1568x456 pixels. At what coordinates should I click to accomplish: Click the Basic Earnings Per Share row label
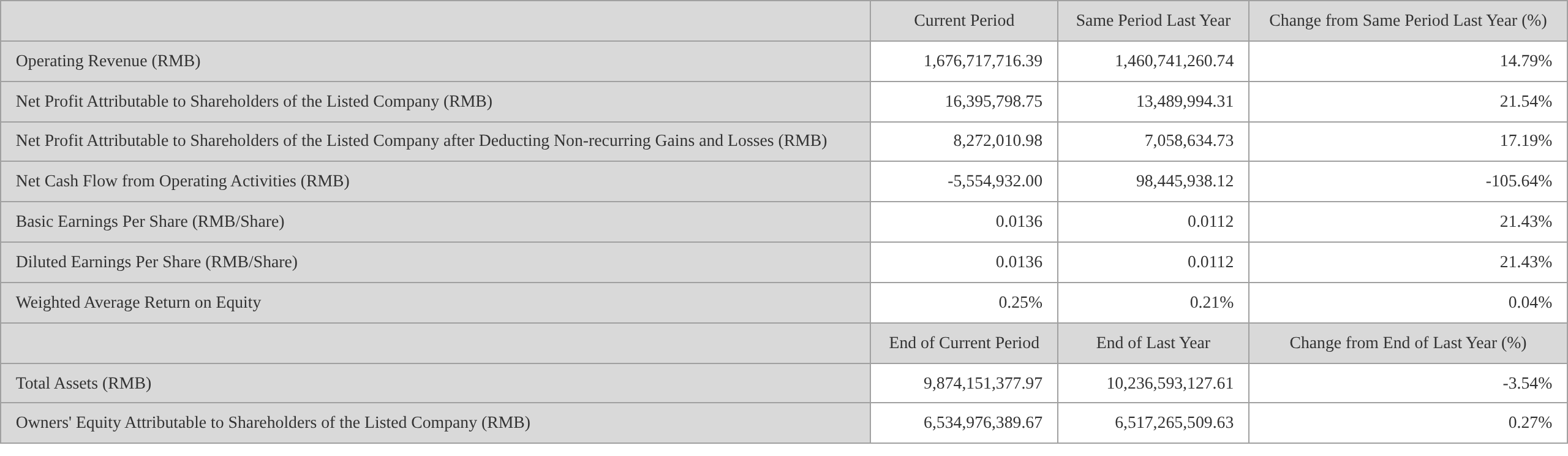150,222
